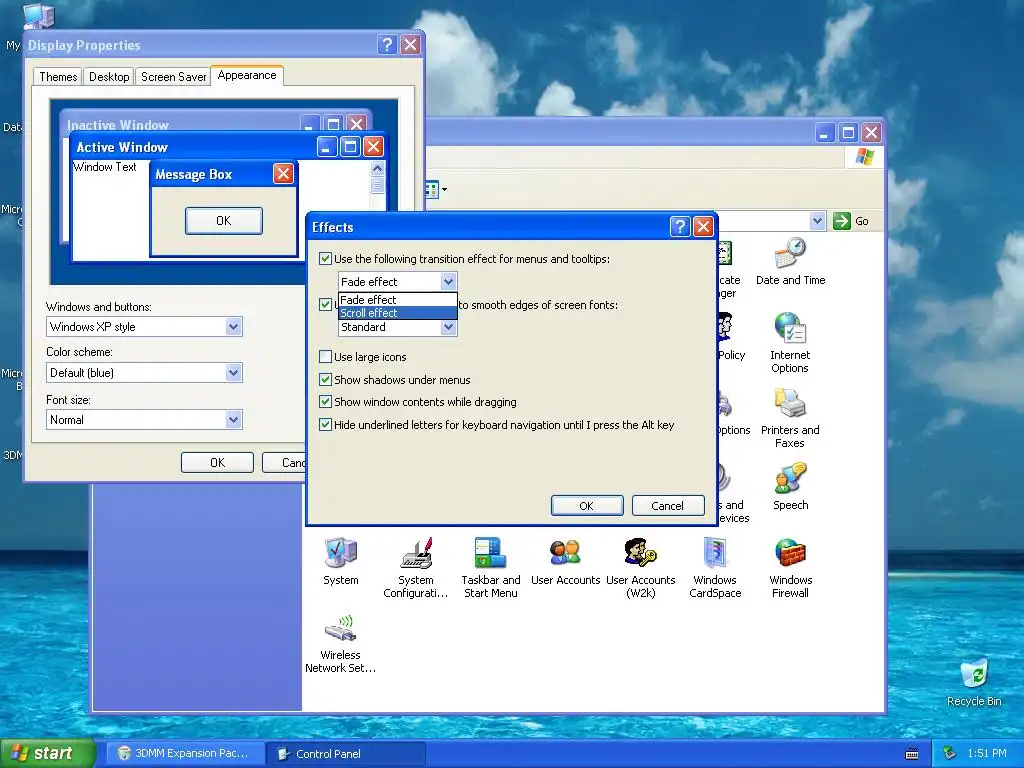The width and height of the screenshot is (1024, 768).
Task: Open the System icon
Action: click(340, 561)
